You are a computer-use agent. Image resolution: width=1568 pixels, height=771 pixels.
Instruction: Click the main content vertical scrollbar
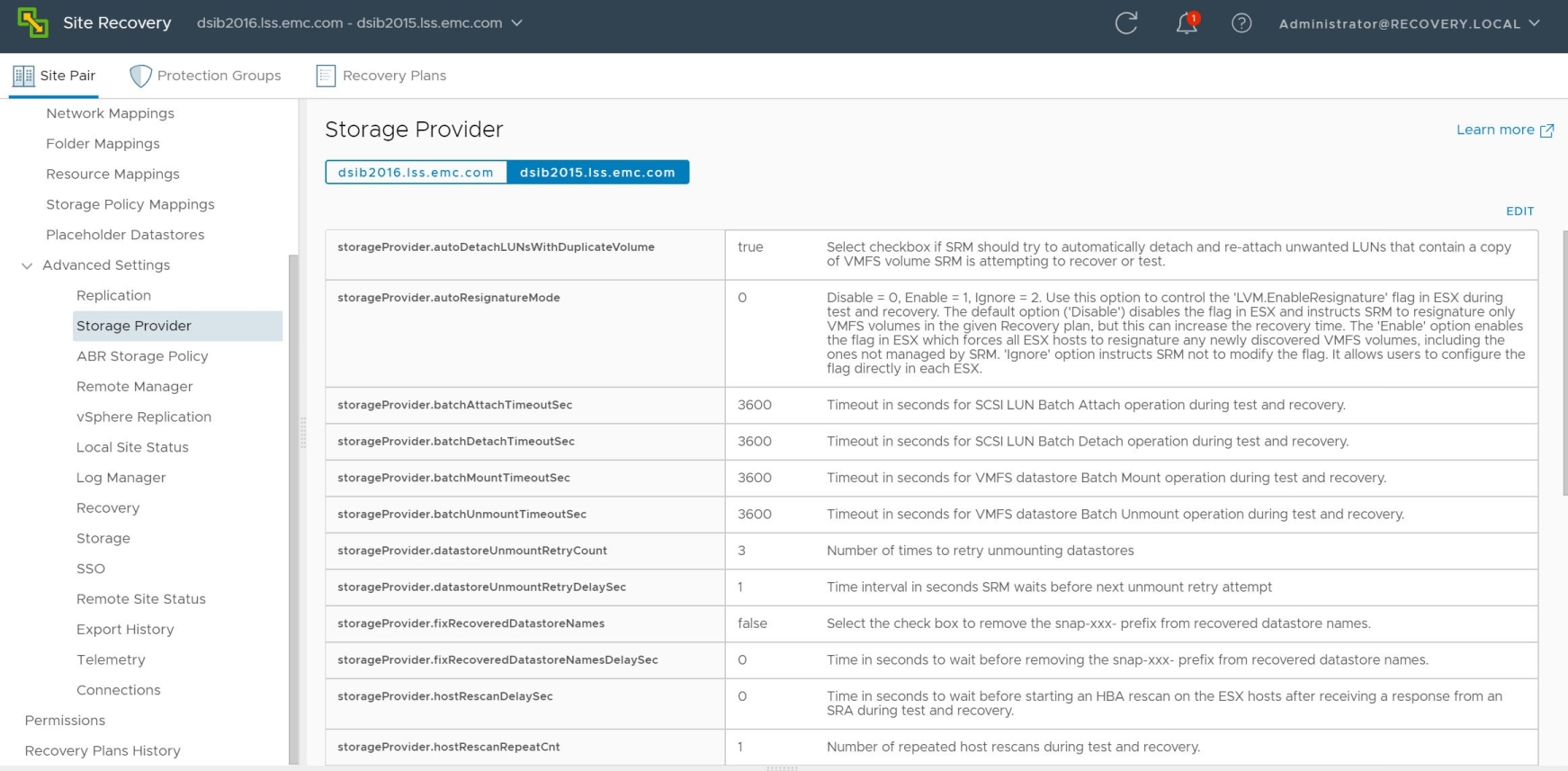pos(1564,363)
